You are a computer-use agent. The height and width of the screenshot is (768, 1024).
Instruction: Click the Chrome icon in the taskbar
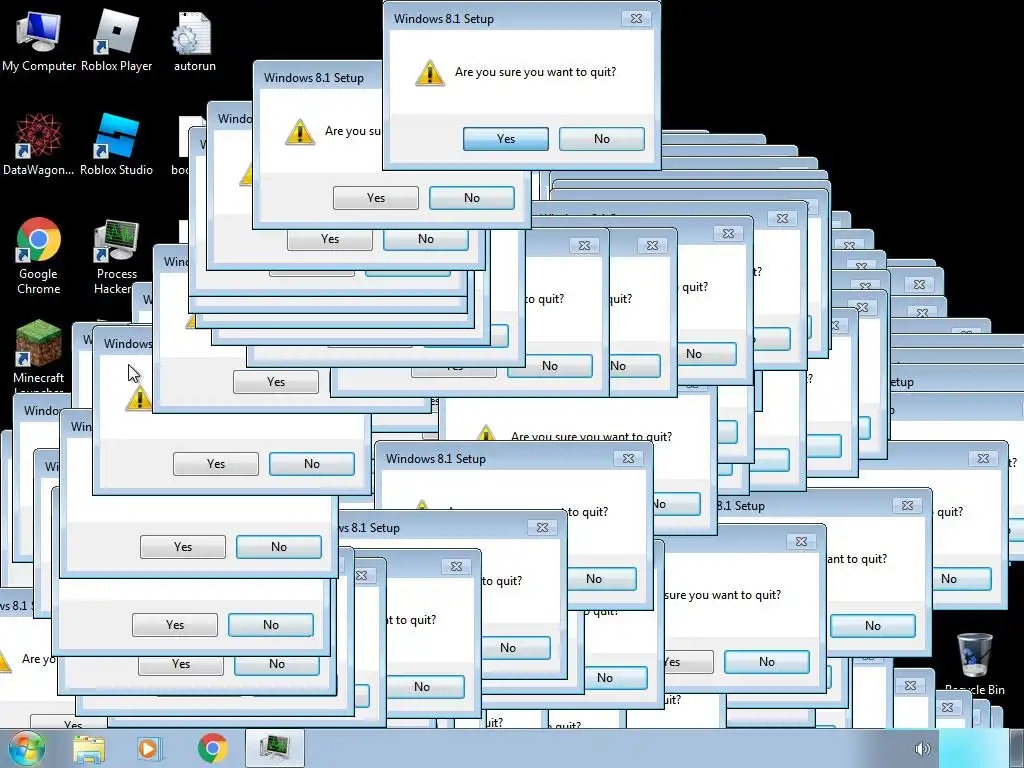[212, 748]
